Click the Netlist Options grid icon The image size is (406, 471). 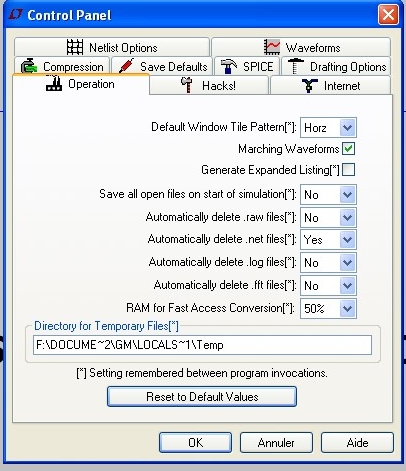(x=75, y=47)
